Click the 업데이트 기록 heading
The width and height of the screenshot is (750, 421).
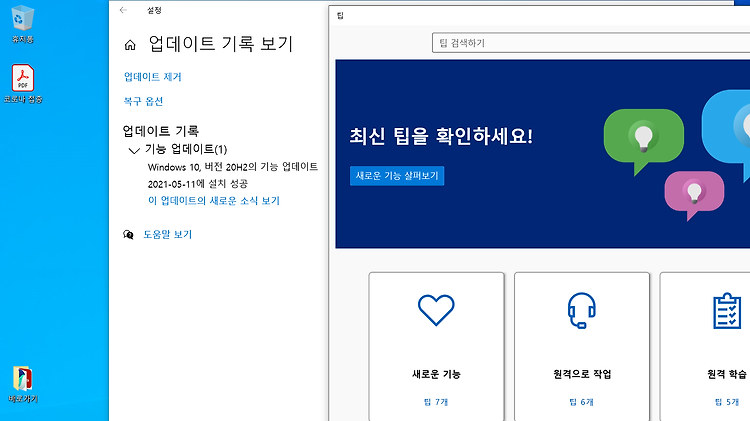point(161,131)
